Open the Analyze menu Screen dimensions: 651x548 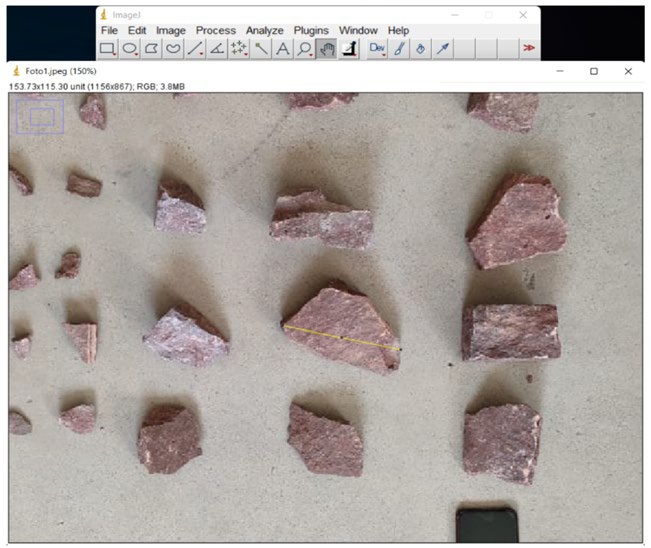(265, 31)
